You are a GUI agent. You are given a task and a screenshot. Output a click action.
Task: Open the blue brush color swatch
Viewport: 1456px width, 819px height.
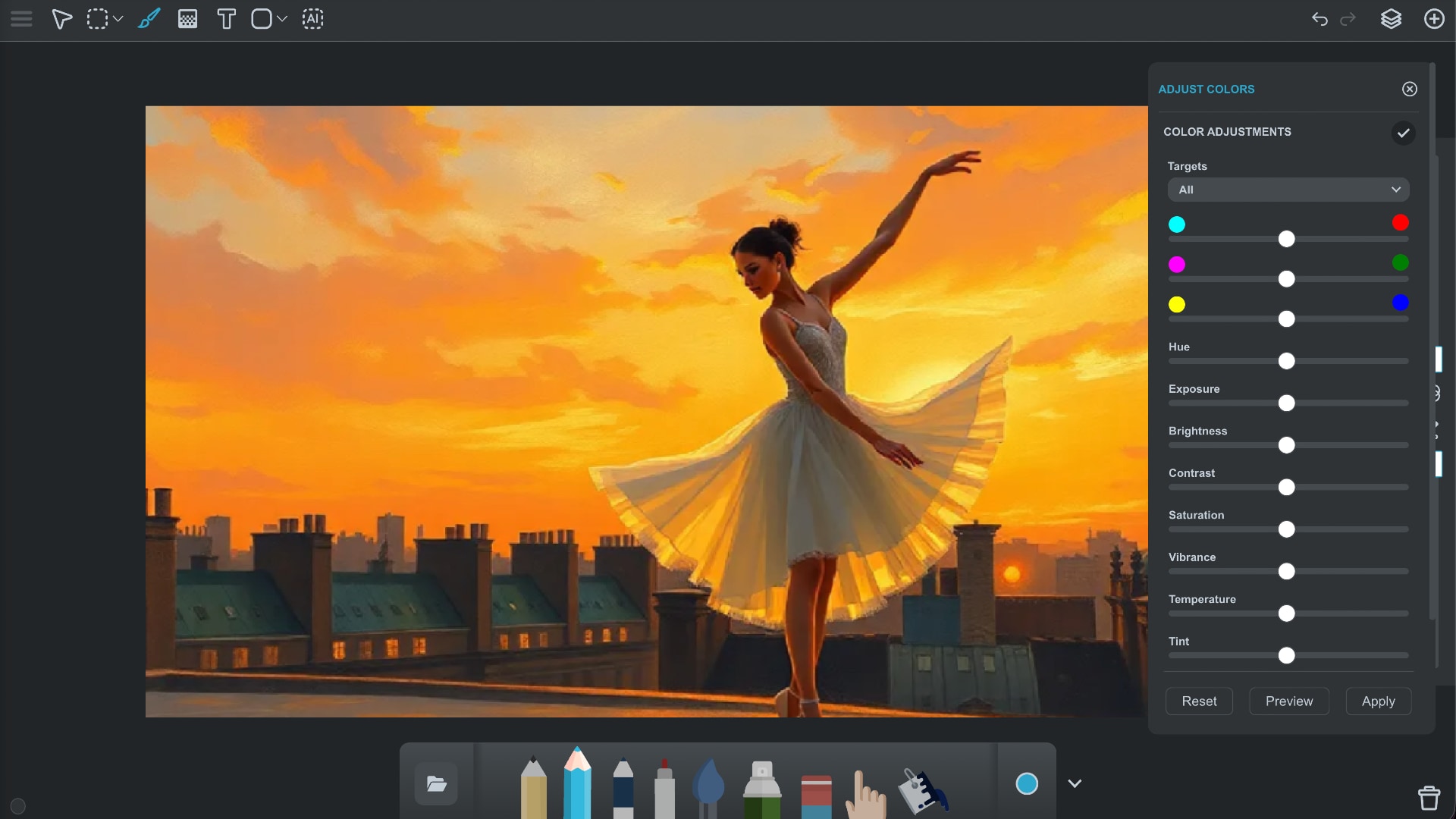click(1027, 784)
